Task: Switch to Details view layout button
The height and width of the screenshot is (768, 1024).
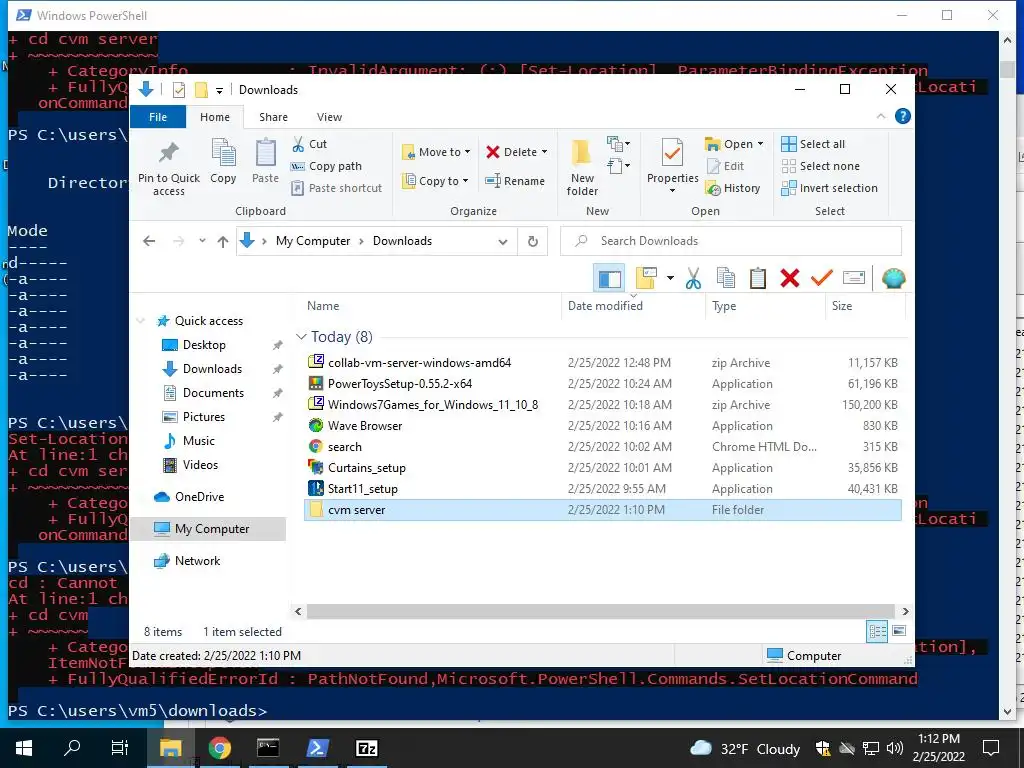Action: [877, 631]
